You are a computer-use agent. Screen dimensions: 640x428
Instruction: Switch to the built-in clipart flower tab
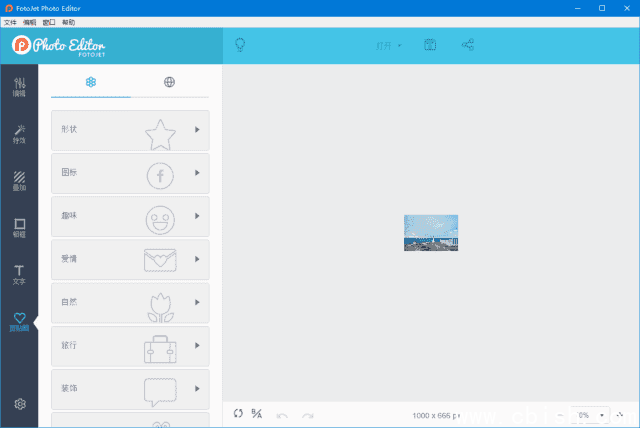pos(91,82)
